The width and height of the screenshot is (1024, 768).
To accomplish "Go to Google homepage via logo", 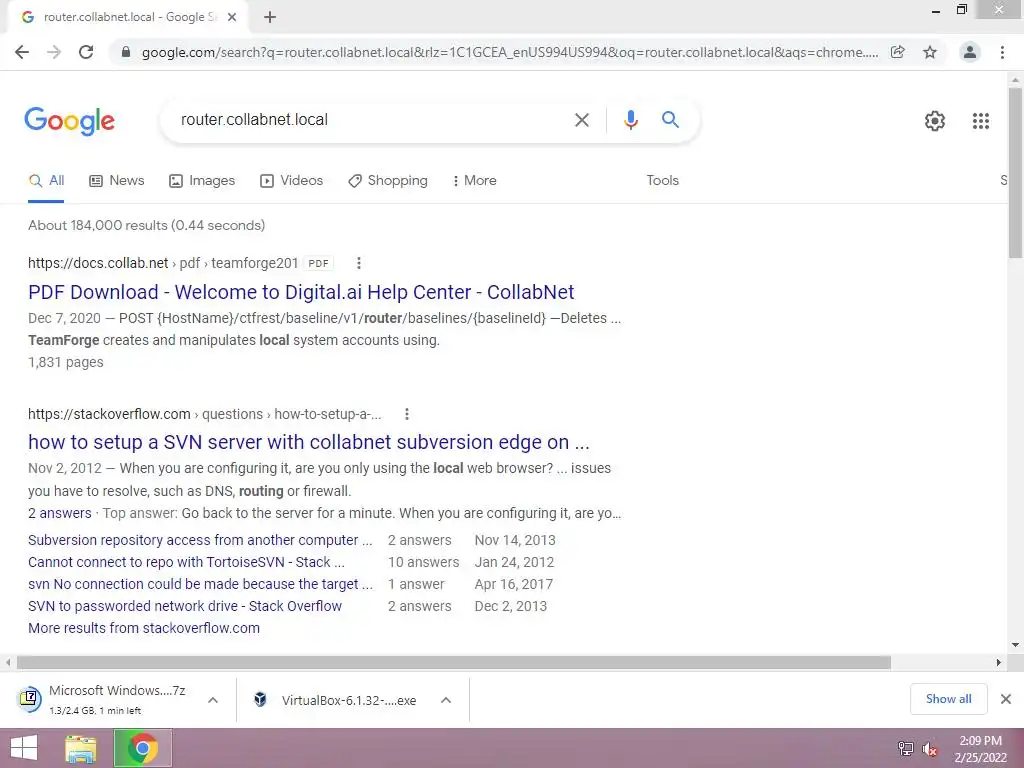I will pyautogui.click(x=69, y=121).
